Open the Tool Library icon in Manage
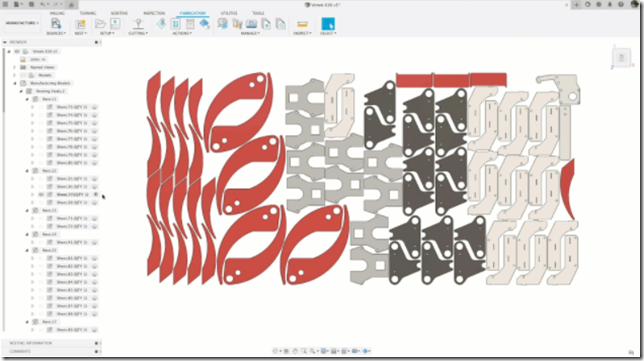 coord(223,24)
